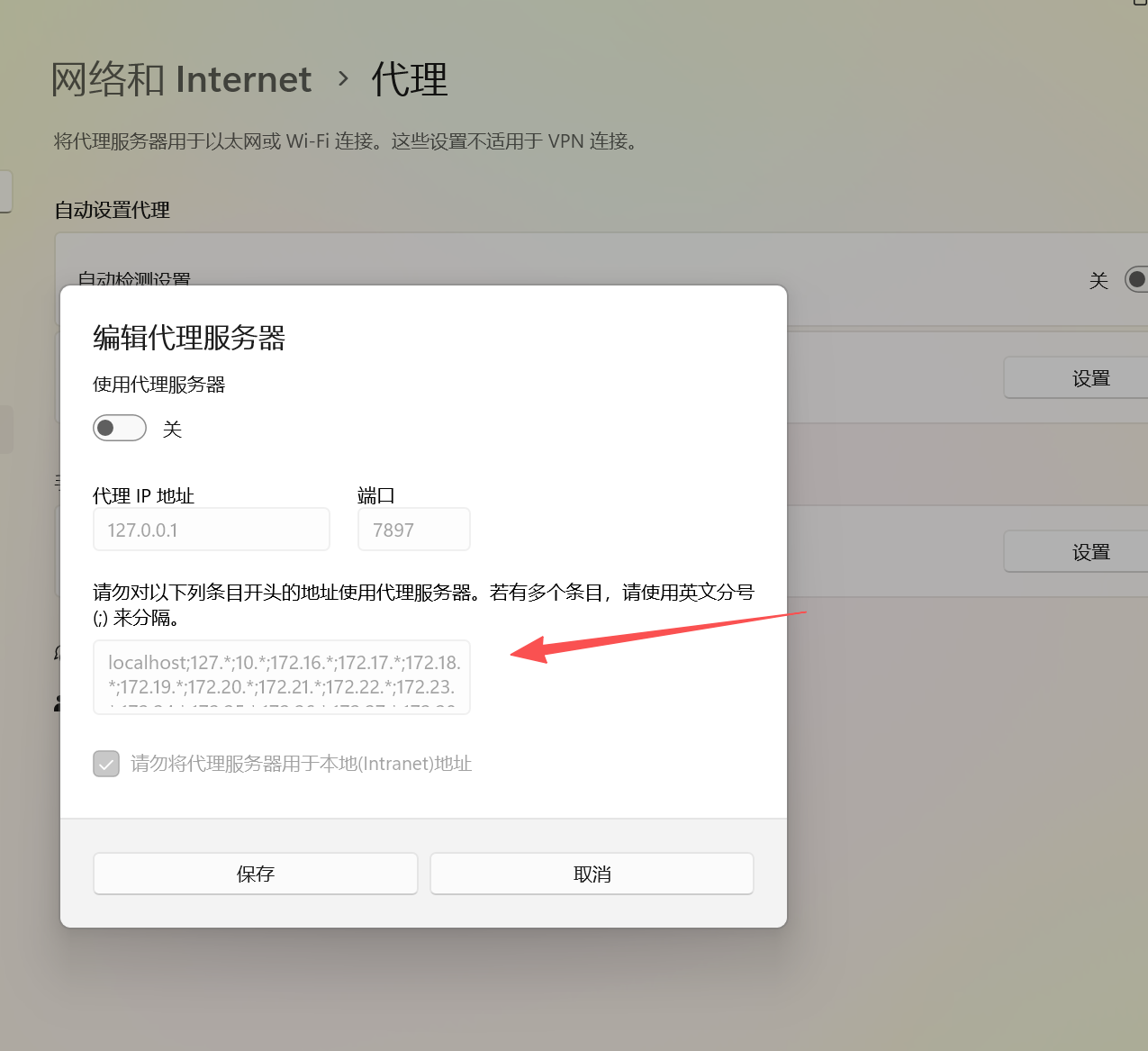
Task: Click the lower 设置 button in background
Action: coord(1076,552)
